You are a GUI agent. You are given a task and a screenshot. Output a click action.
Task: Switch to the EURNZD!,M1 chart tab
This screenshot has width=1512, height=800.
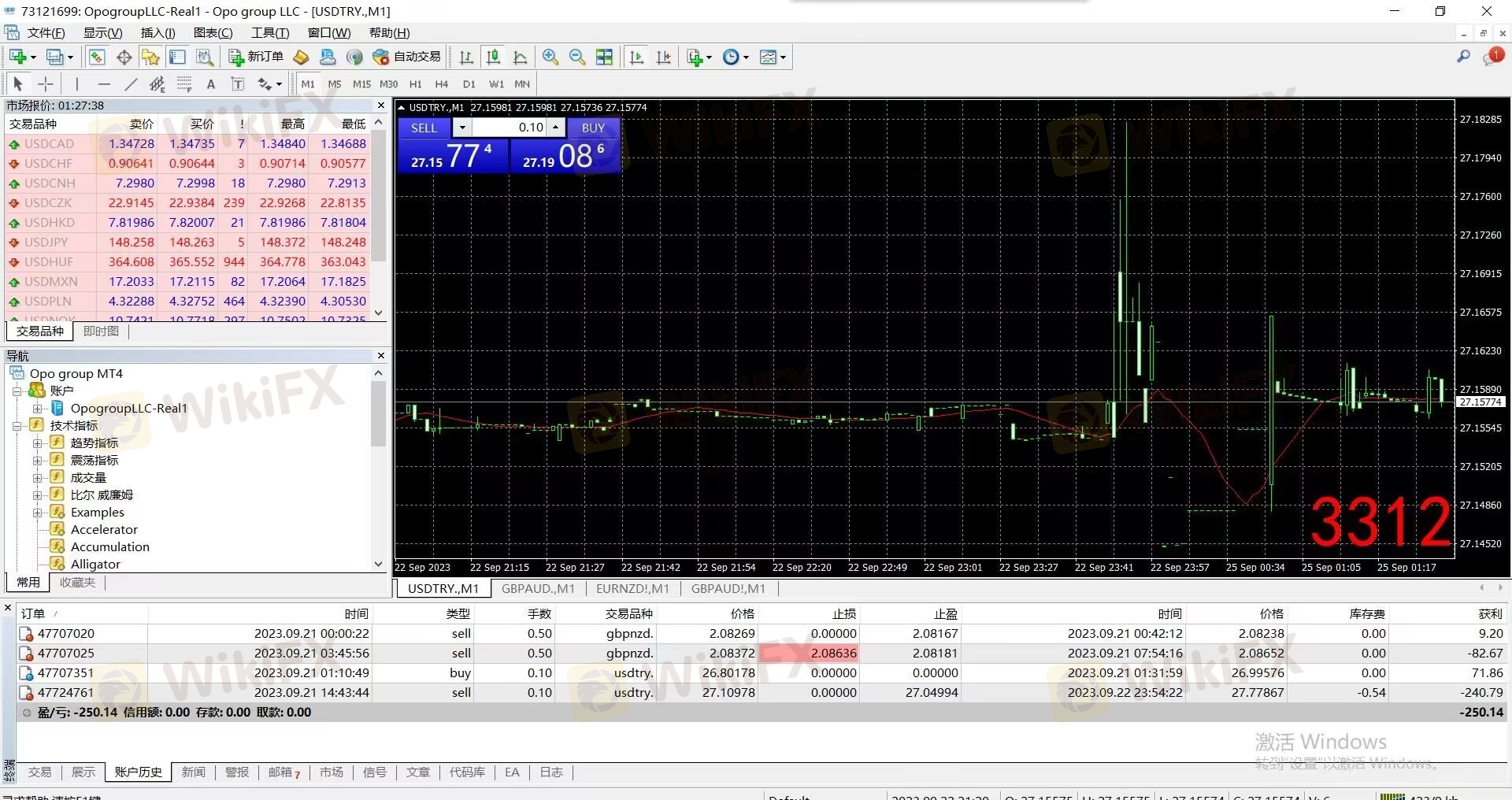(632, 588)
